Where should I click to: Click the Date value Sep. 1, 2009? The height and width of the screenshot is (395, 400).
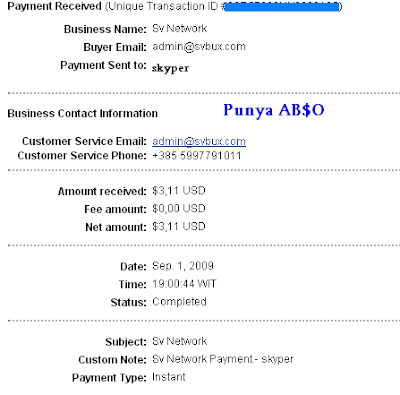pos(183,266)
